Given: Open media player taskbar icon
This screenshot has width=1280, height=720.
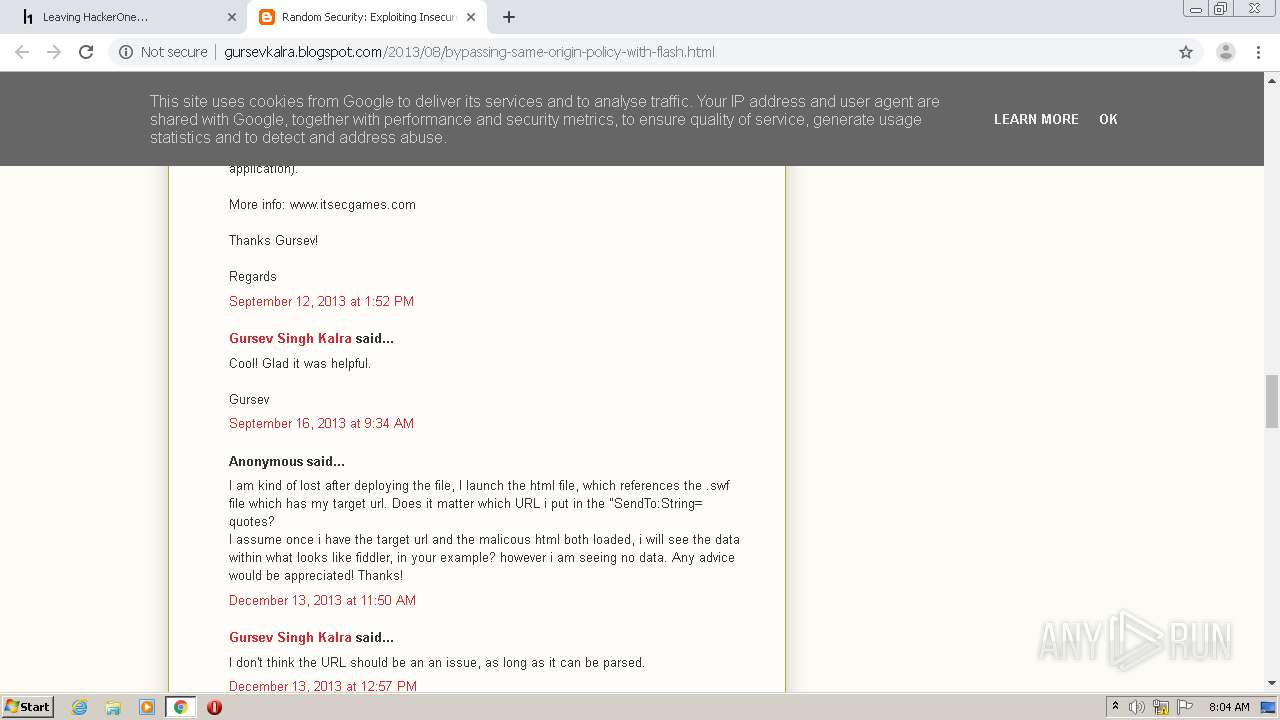Looking at the screenshot, I should pos(146,707).
